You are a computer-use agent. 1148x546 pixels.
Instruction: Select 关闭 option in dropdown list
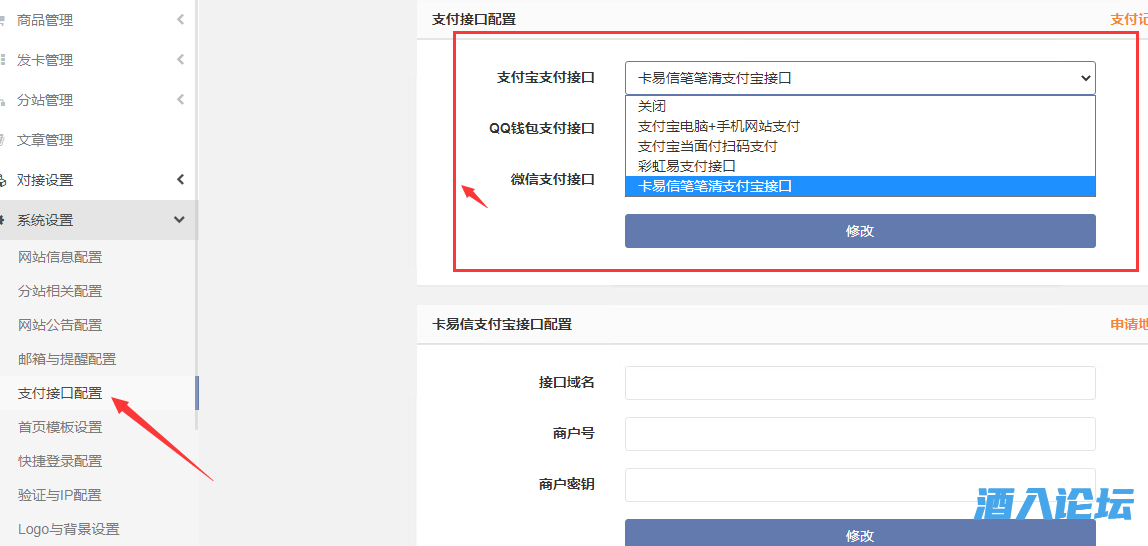click(652, 106)
